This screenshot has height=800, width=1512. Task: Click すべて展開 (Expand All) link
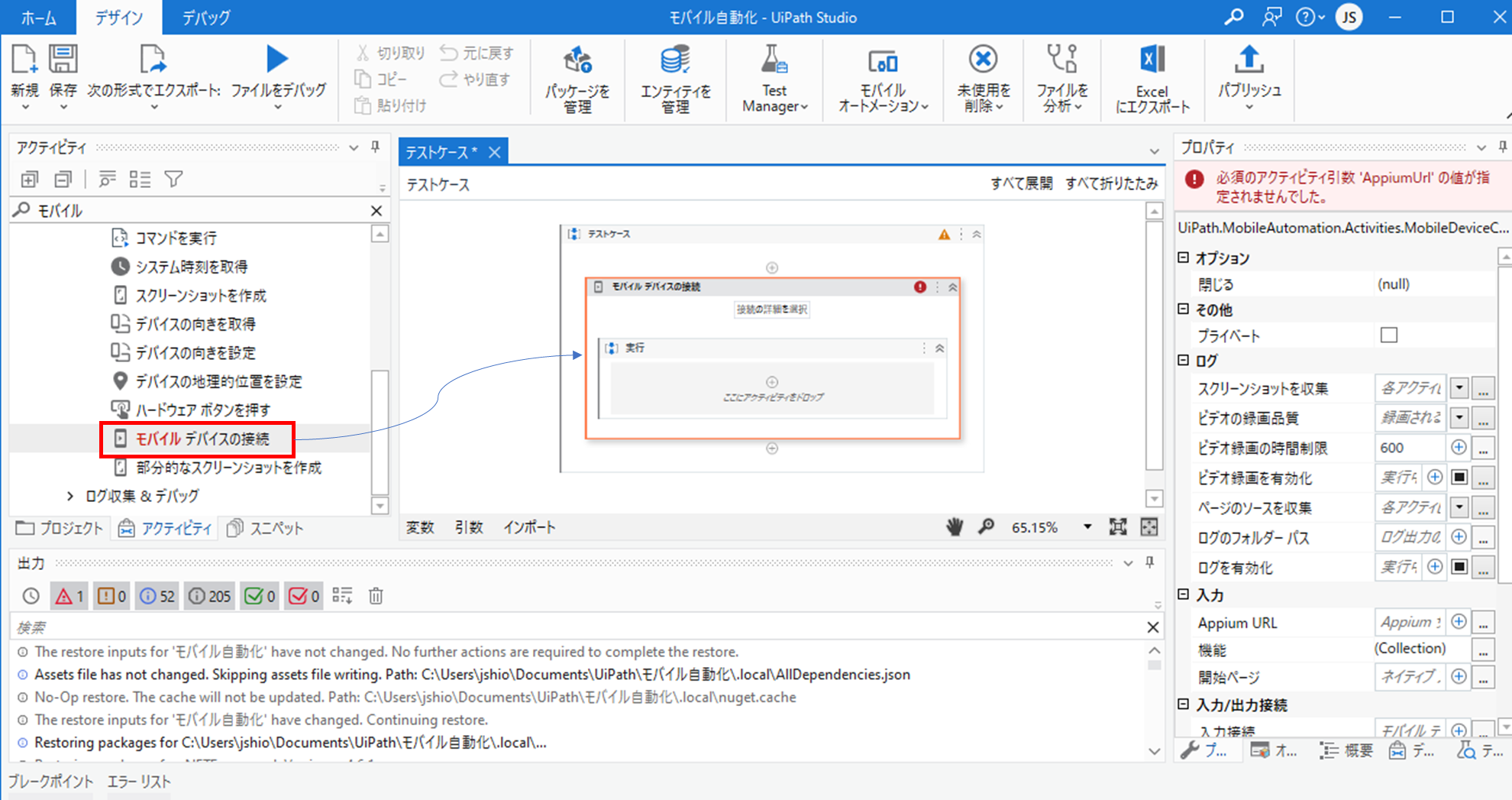pos(1021,183)
